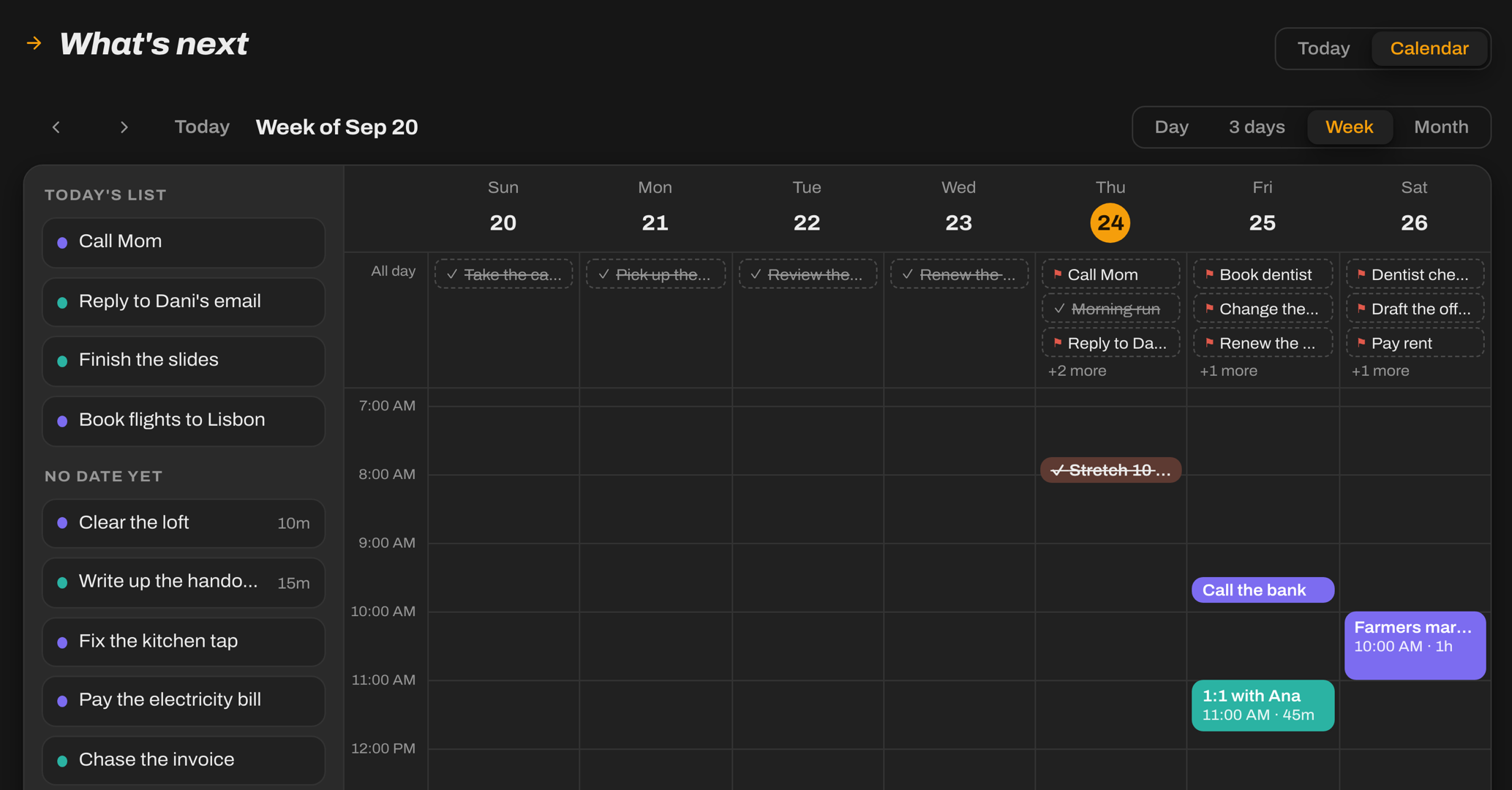1512x790 pixels.
Task: Uncheck the completed Morning run task
Action: point(1059,309)
